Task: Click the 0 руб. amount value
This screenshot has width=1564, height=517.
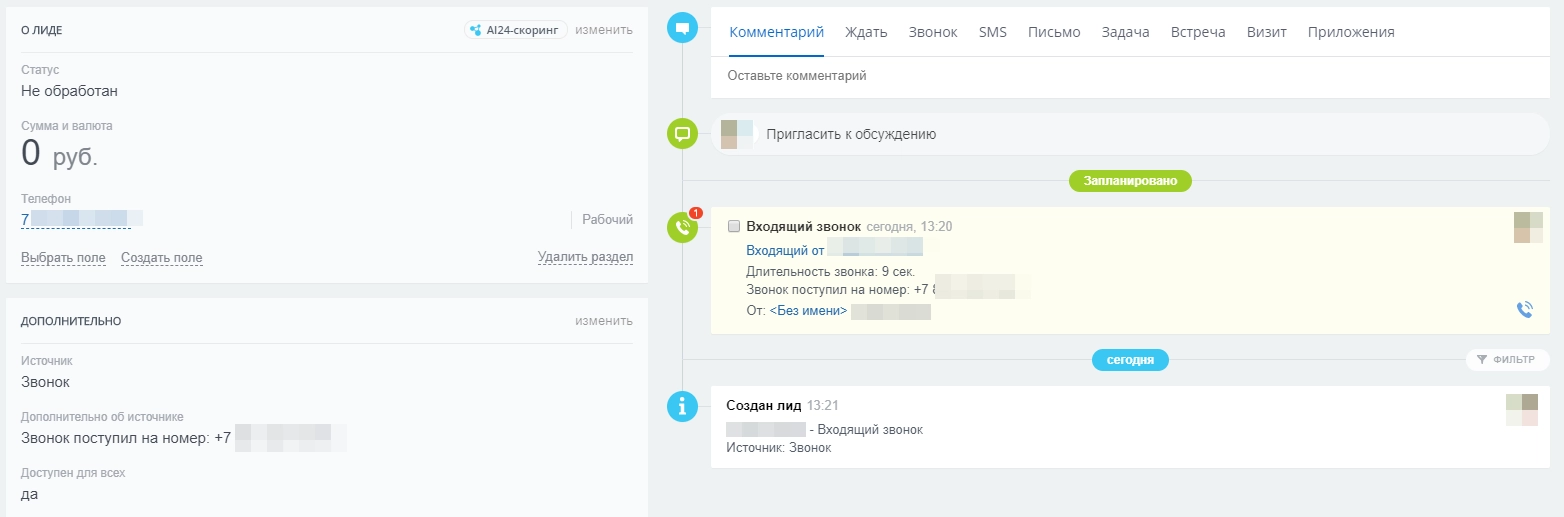Action: pyautogui.click(x=60, y=154)
